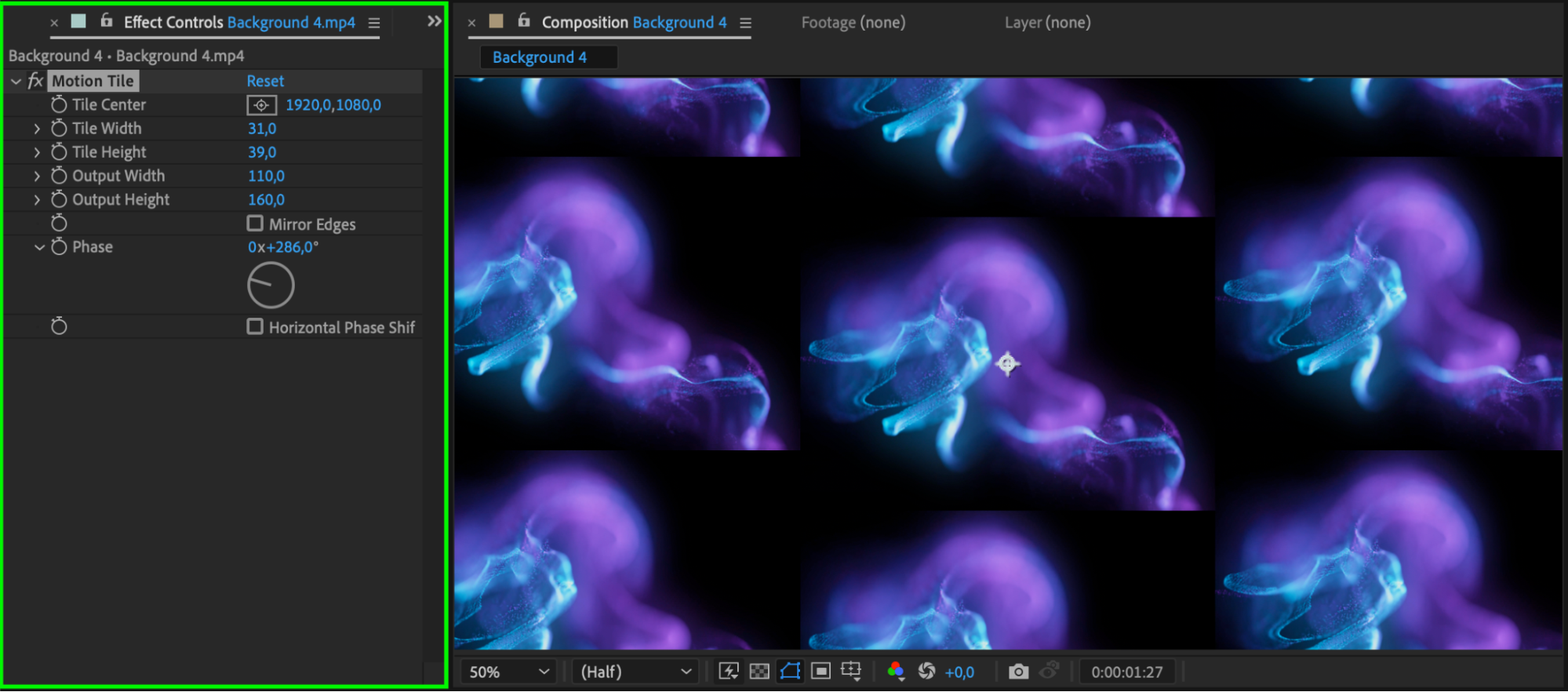Switch to the Layer (none) tab

click(1047, 22)
